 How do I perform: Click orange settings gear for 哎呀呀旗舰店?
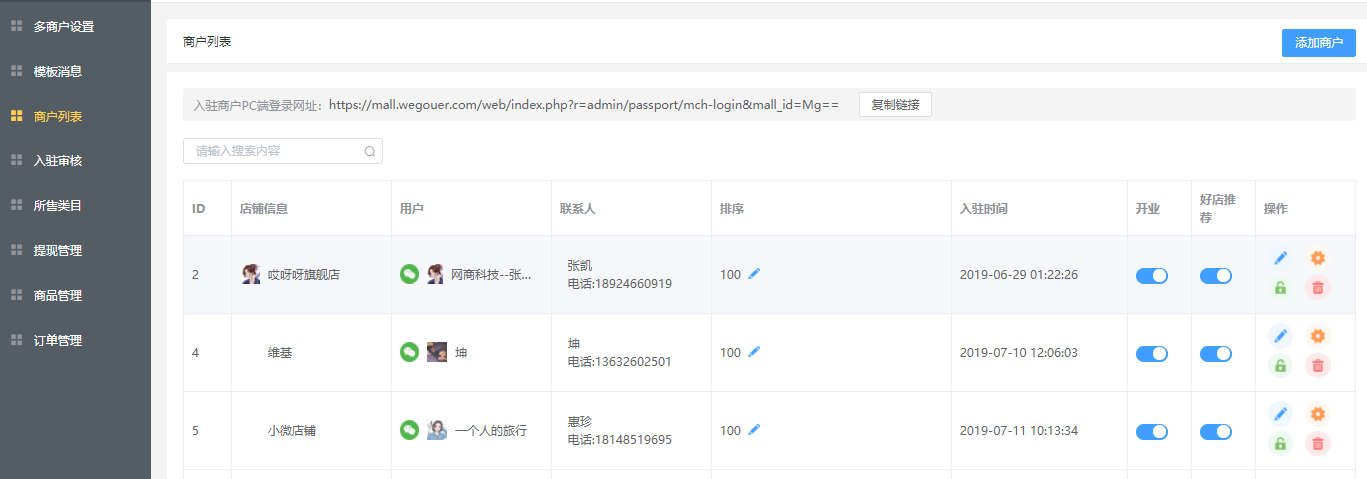pos(1318,258)
